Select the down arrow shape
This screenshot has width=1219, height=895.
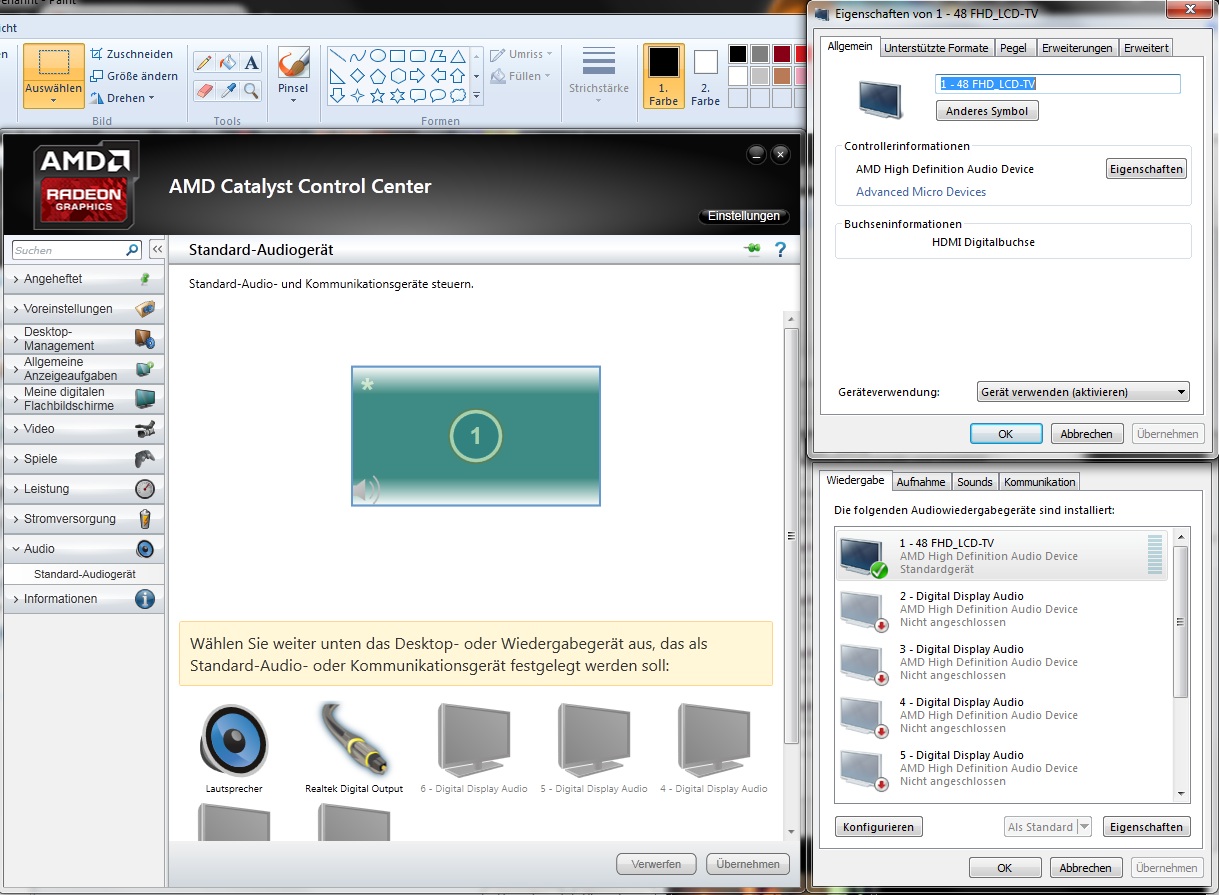click(x=338, y=96)
